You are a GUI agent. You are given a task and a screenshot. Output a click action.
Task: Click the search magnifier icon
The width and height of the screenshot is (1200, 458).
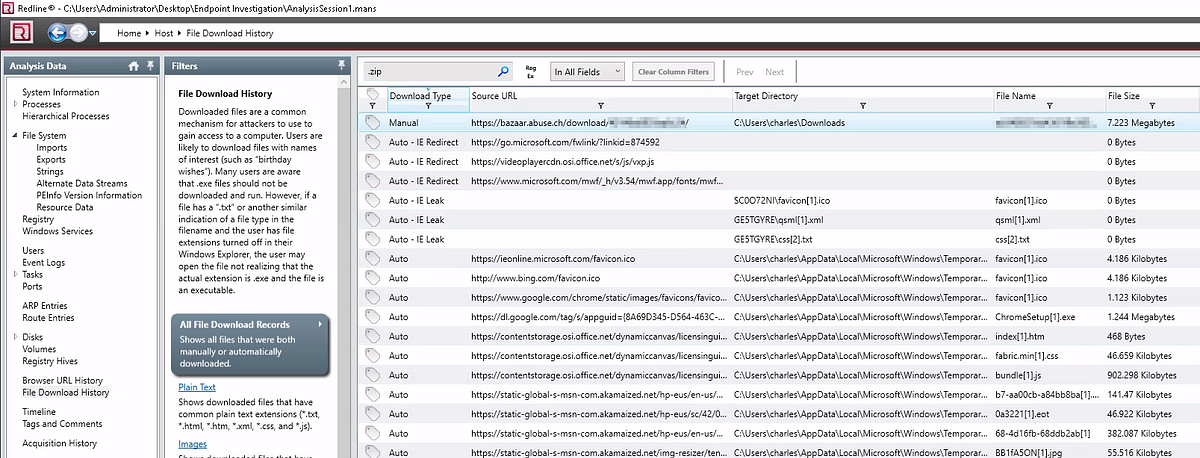(504, 72)
